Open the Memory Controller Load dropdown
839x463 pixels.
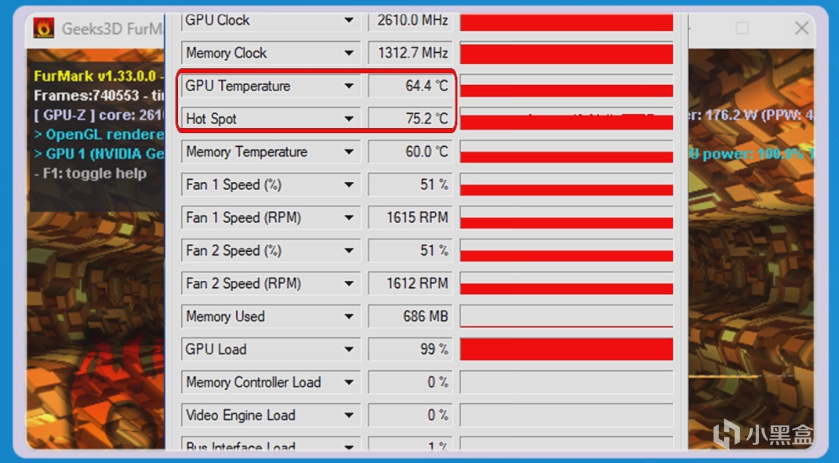[271, 382]
